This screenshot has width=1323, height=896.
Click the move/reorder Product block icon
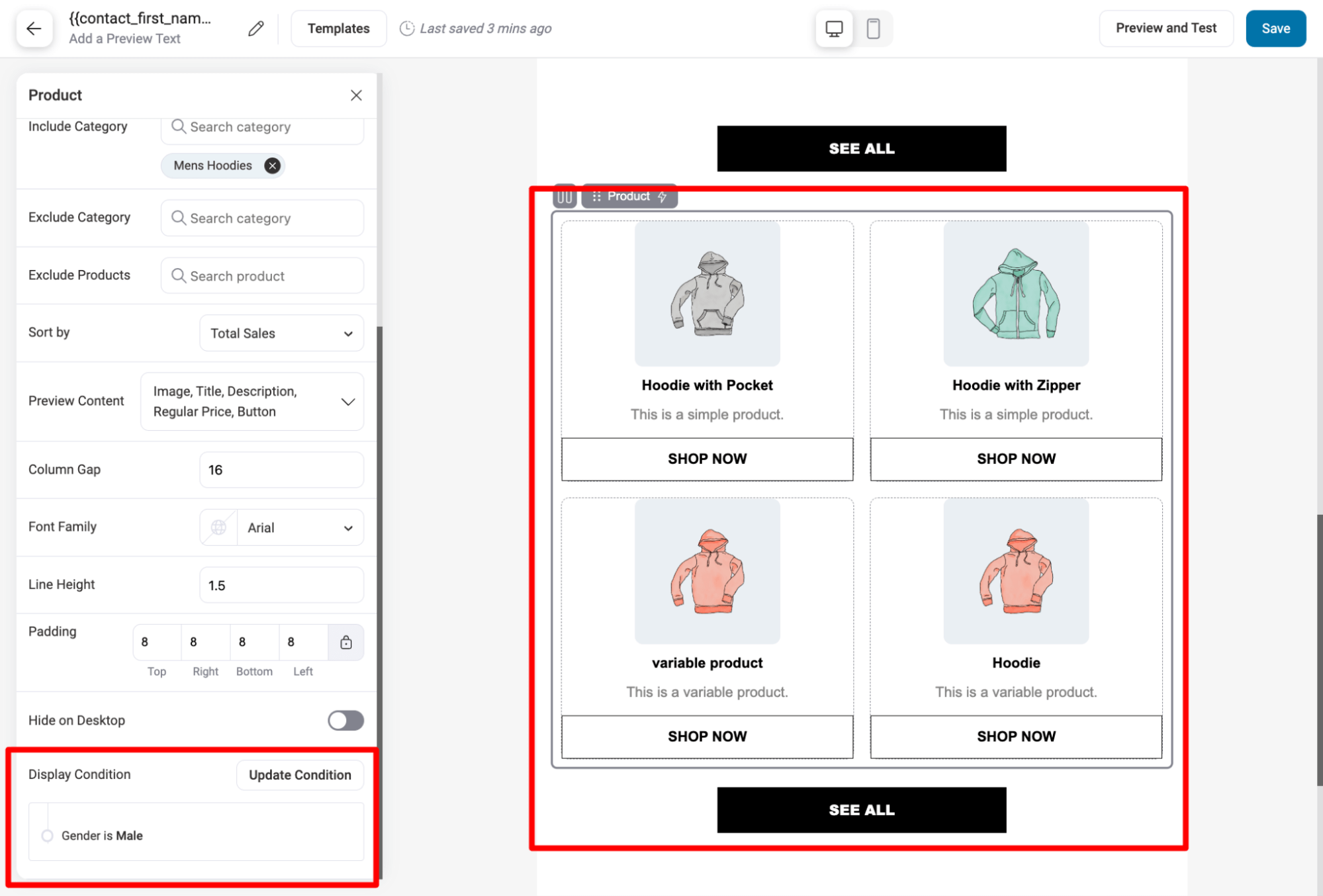coord(597,196)
